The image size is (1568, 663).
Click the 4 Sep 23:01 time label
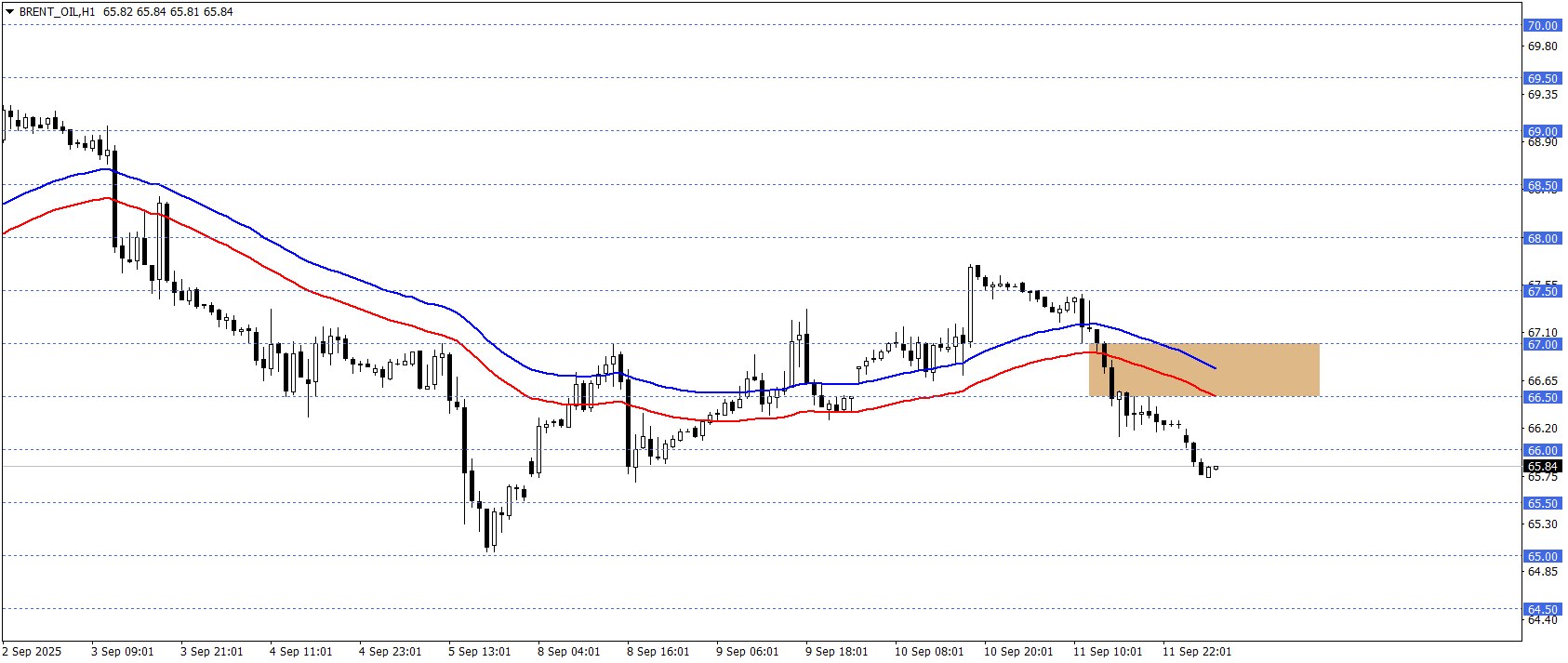pos(390,651)
